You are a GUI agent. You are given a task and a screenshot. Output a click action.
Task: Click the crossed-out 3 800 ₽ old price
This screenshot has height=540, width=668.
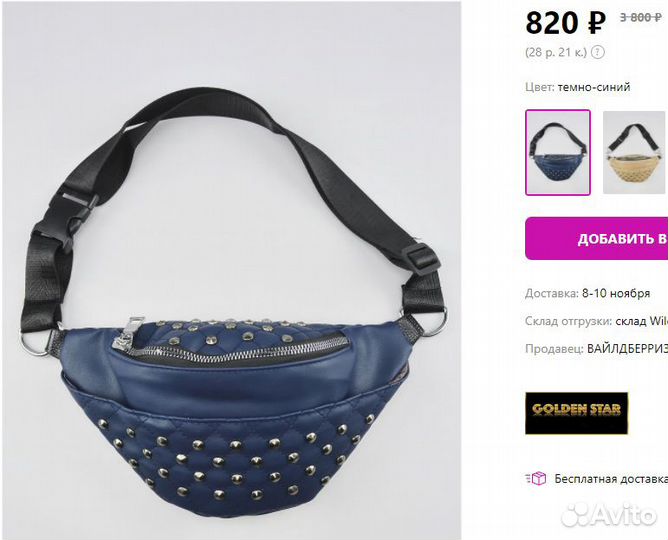[x=640, y=17]
